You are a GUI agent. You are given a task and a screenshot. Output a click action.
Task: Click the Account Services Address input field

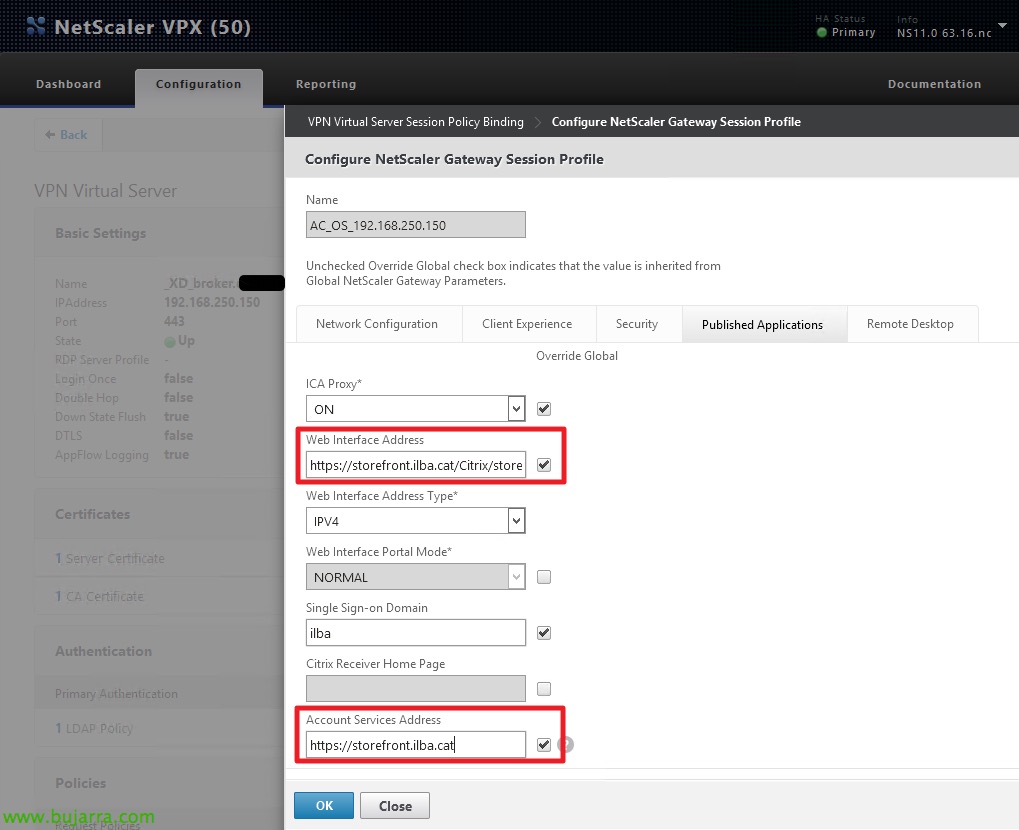click(x=415, y=744)
